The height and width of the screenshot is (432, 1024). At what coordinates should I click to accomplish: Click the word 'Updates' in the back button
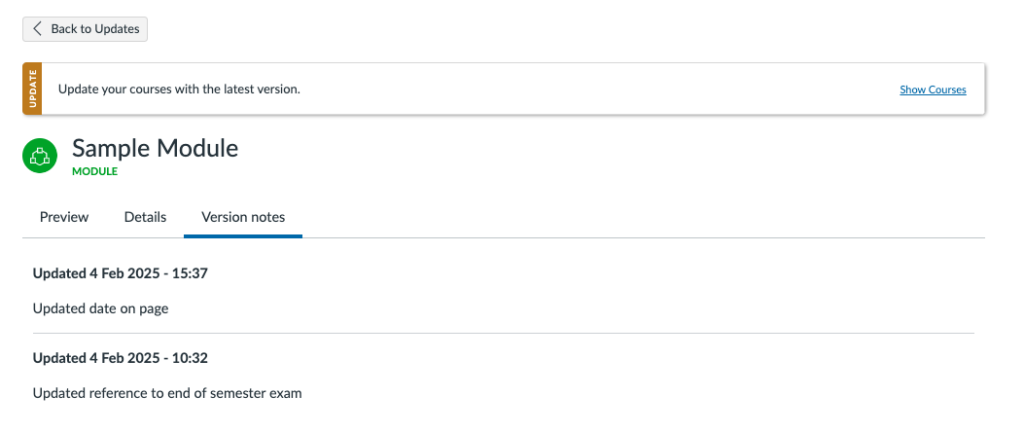[x=117, y=29]
